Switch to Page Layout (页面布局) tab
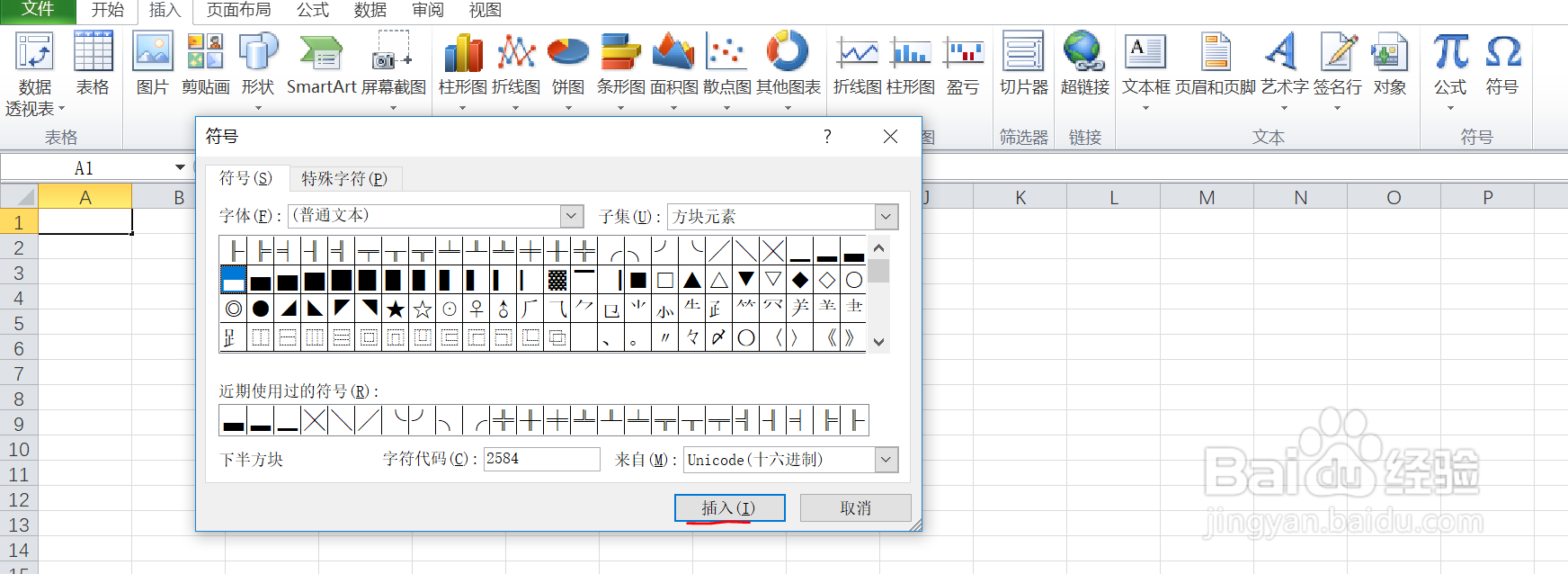 coord(238,10)
